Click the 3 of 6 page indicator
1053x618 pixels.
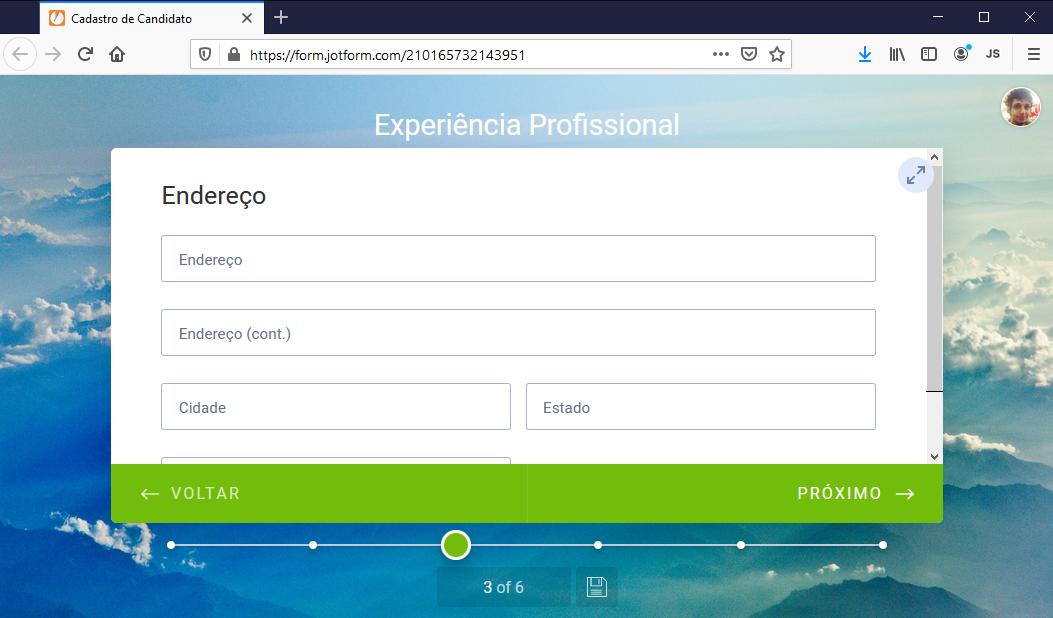coord(504,587)
